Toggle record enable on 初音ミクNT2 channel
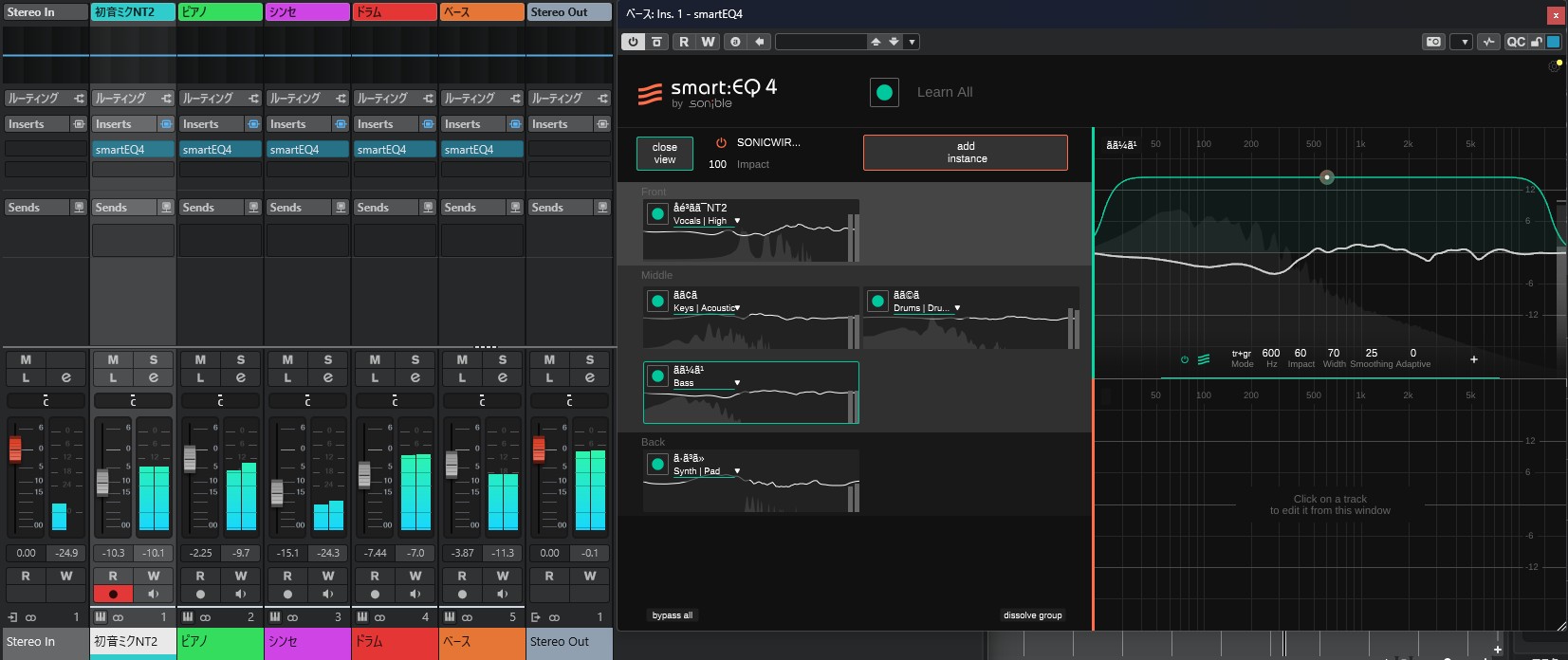 113,595
